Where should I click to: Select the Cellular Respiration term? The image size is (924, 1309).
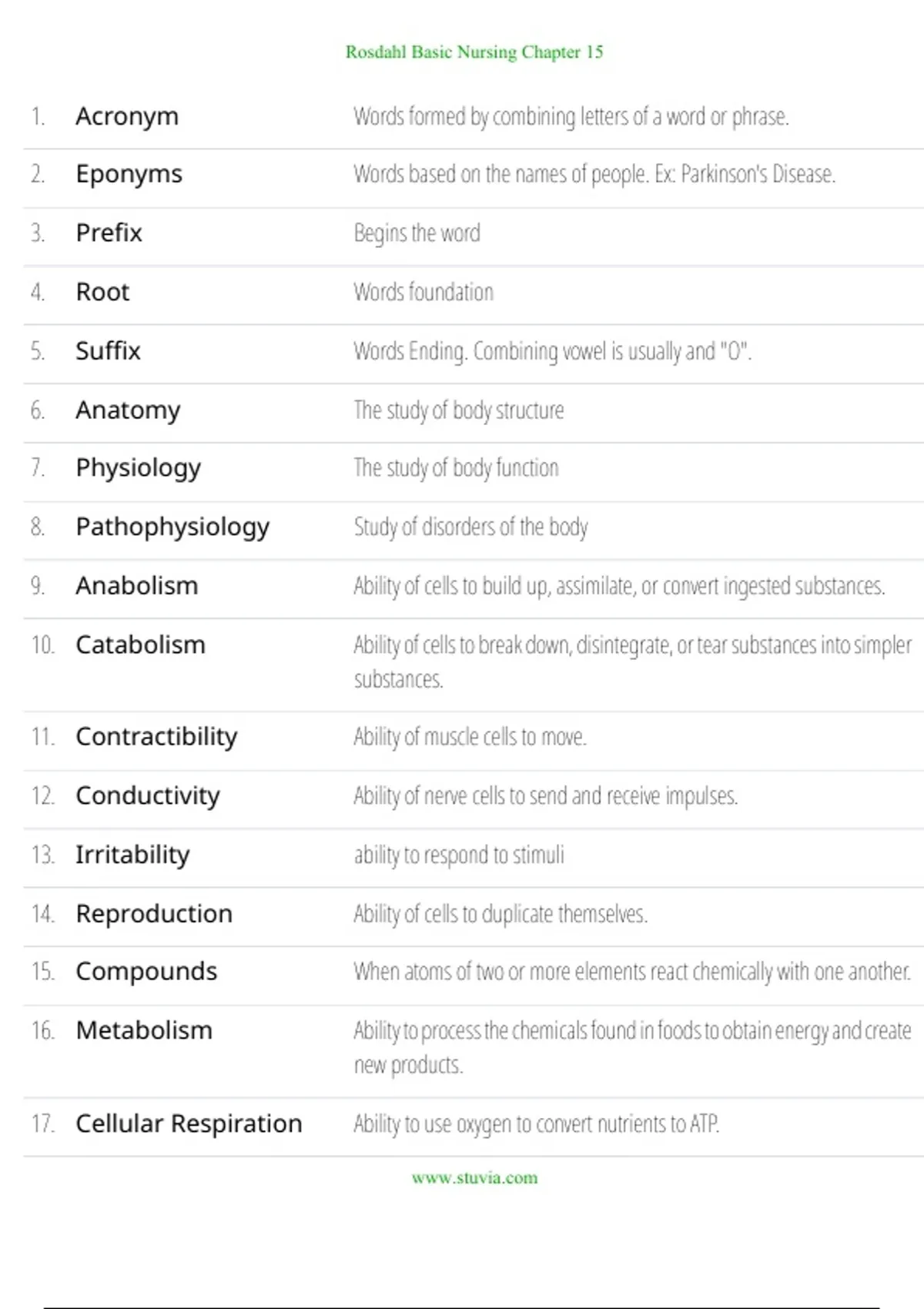(189, 1124)
